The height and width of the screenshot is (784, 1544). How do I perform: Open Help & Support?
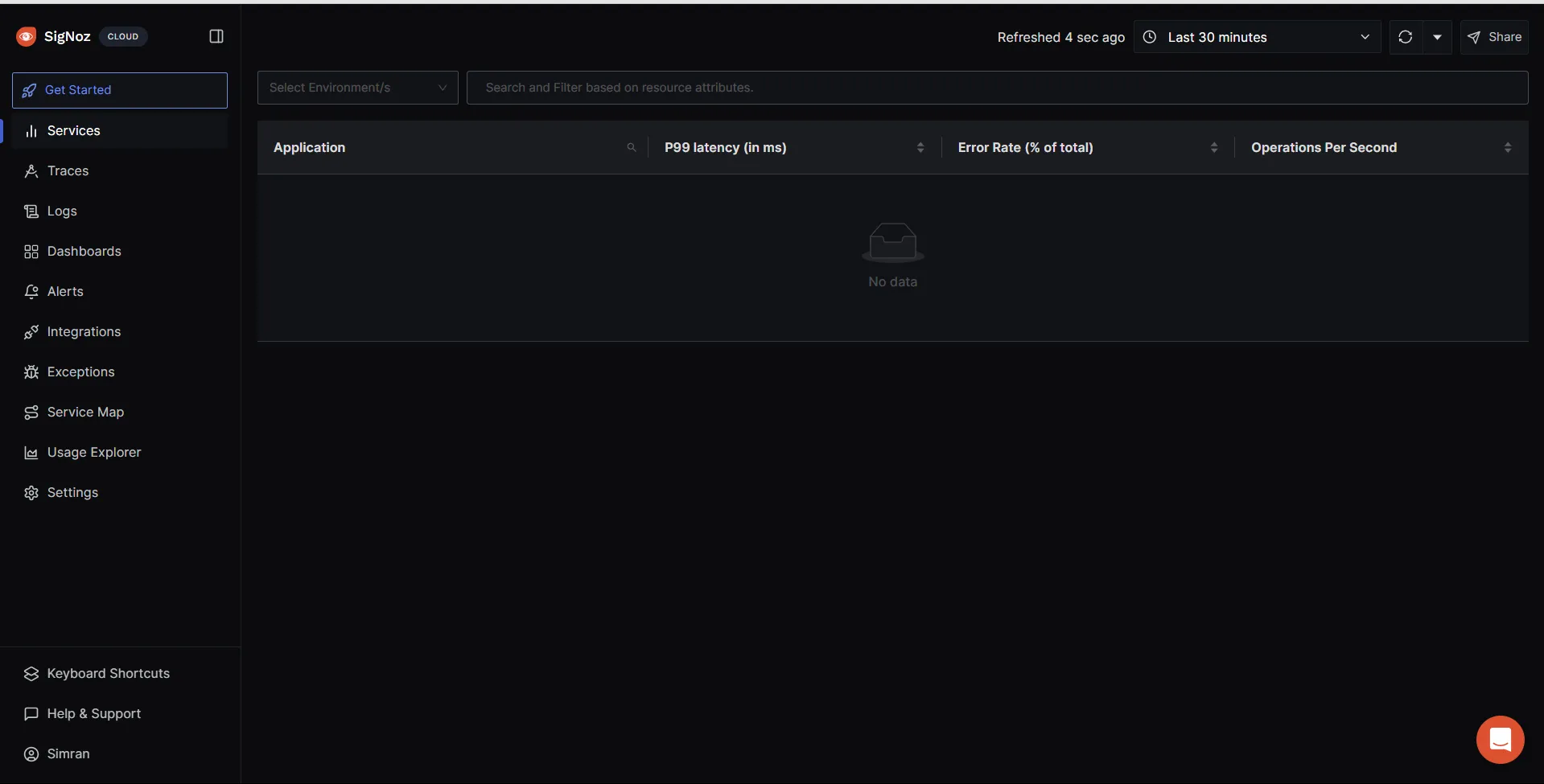[x=120, y=713]
